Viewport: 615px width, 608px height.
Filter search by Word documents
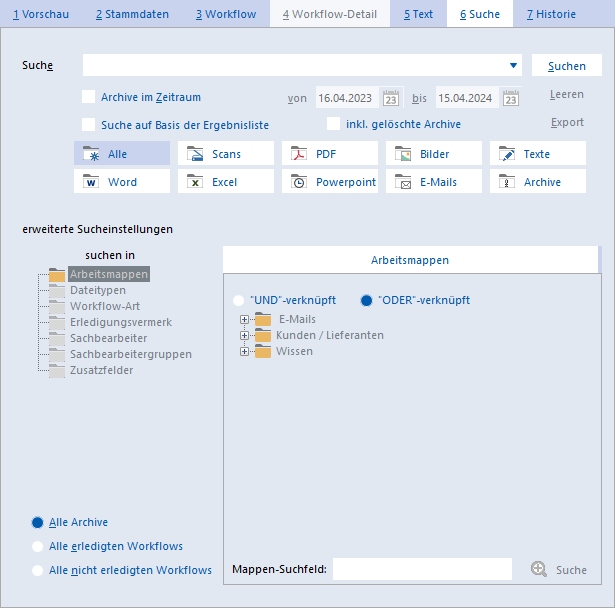click(x=122, y=181)
